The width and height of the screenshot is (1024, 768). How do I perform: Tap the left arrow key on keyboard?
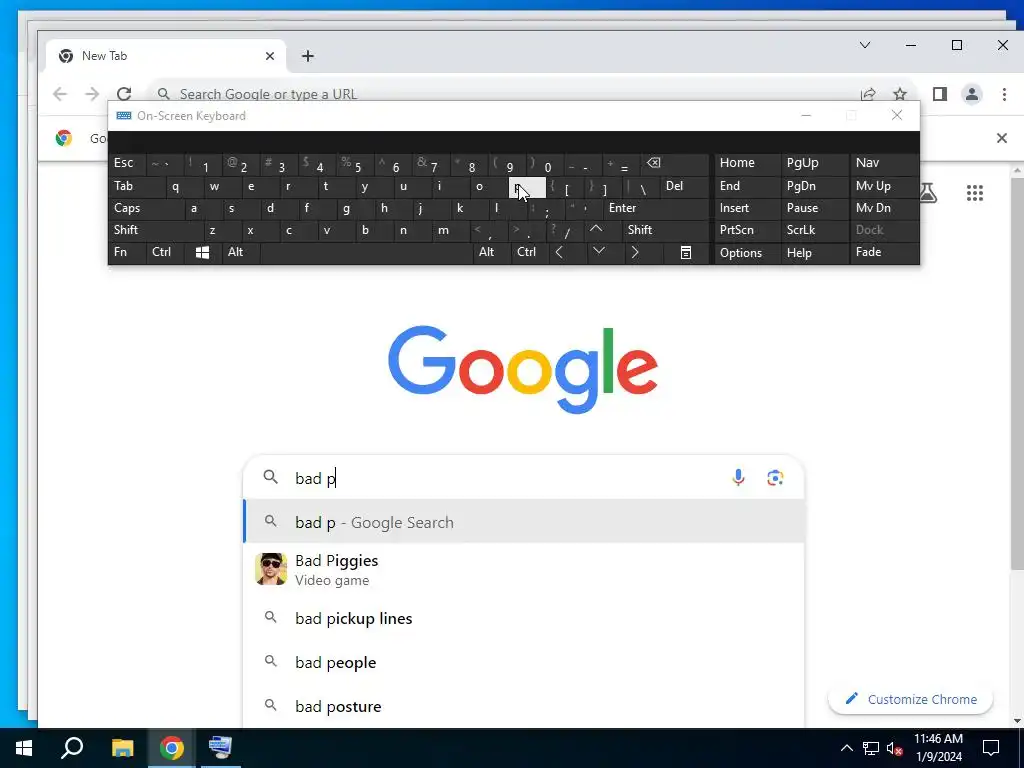tap(560, 252)
